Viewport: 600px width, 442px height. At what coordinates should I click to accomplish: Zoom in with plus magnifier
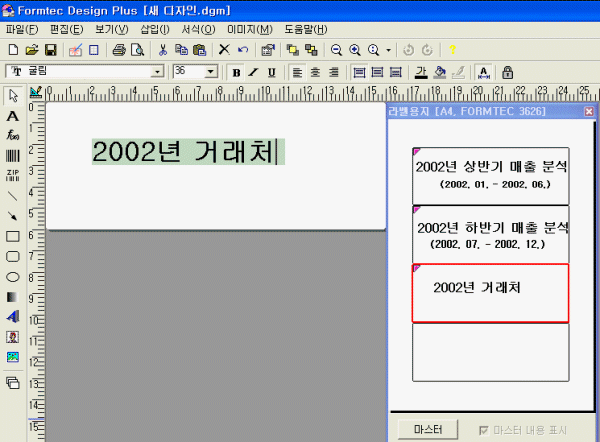pos(355,50)
